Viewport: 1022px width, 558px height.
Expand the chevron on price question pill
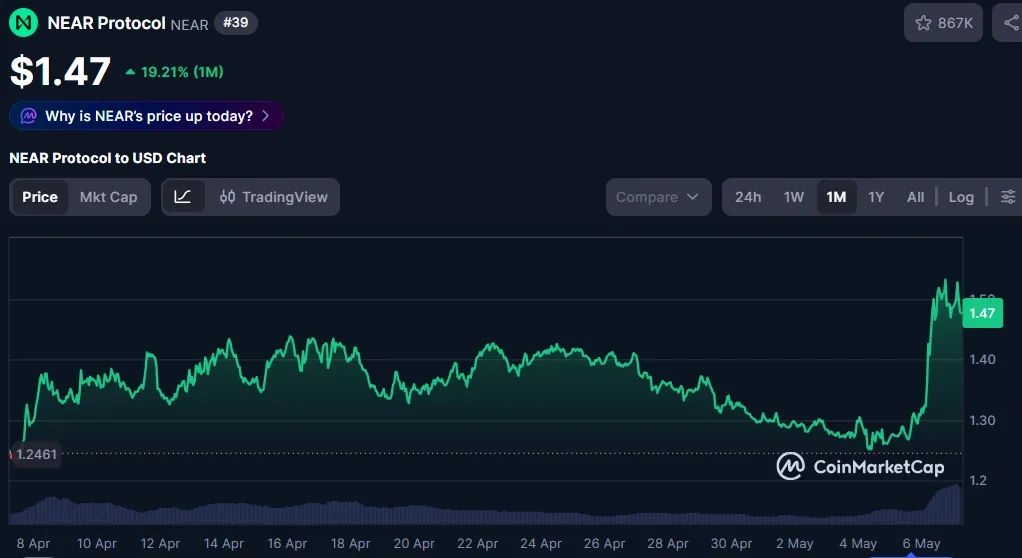pos(265,116)
